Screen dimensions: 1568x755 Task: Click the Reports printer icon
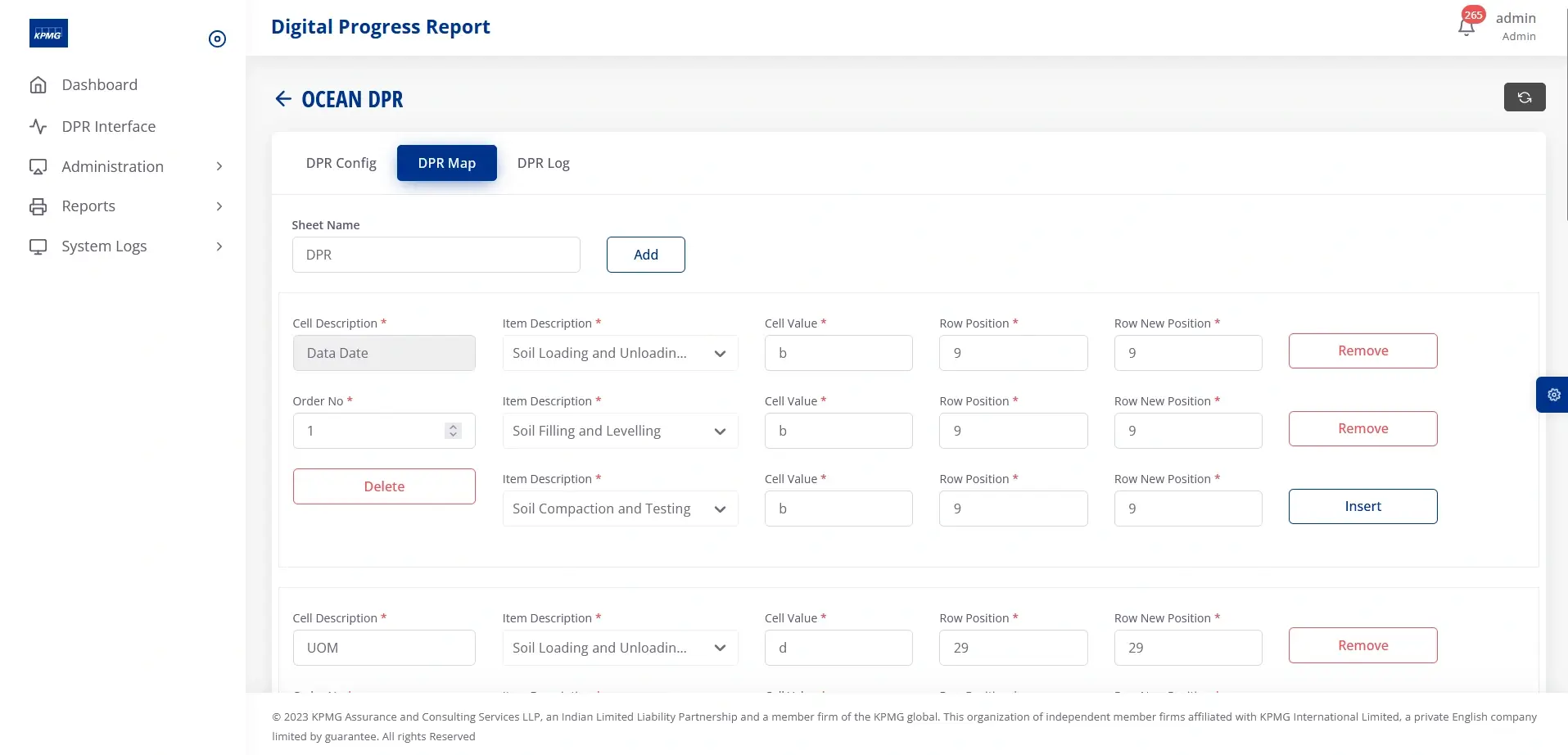pos(38,206)
